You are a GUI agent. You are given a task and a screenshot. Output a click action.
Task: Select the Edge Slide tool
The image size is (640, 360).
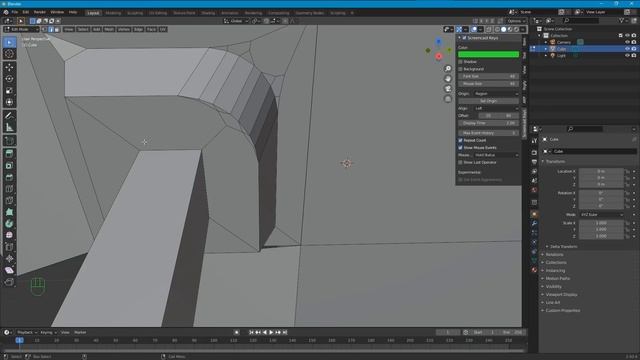tap(9, 247)
